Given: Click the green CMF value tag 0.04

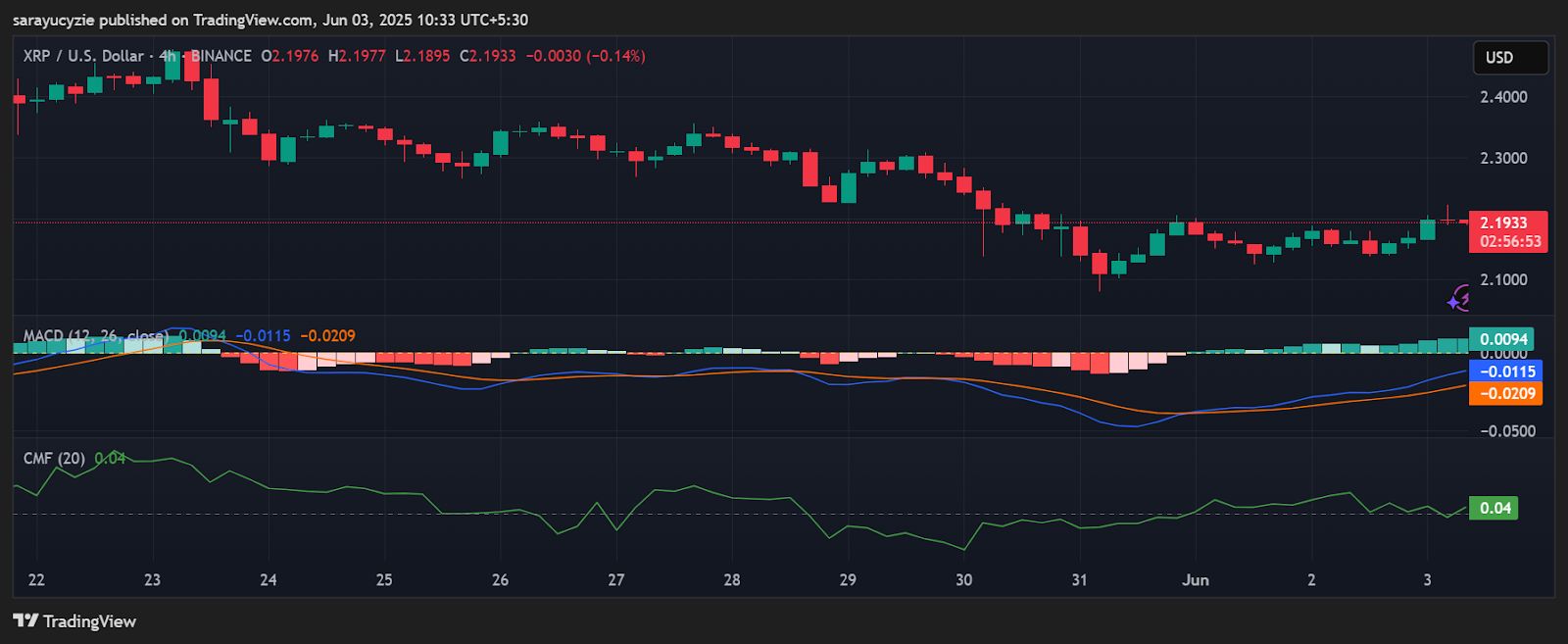Looking at the screenshot, I should [1494, 508].
